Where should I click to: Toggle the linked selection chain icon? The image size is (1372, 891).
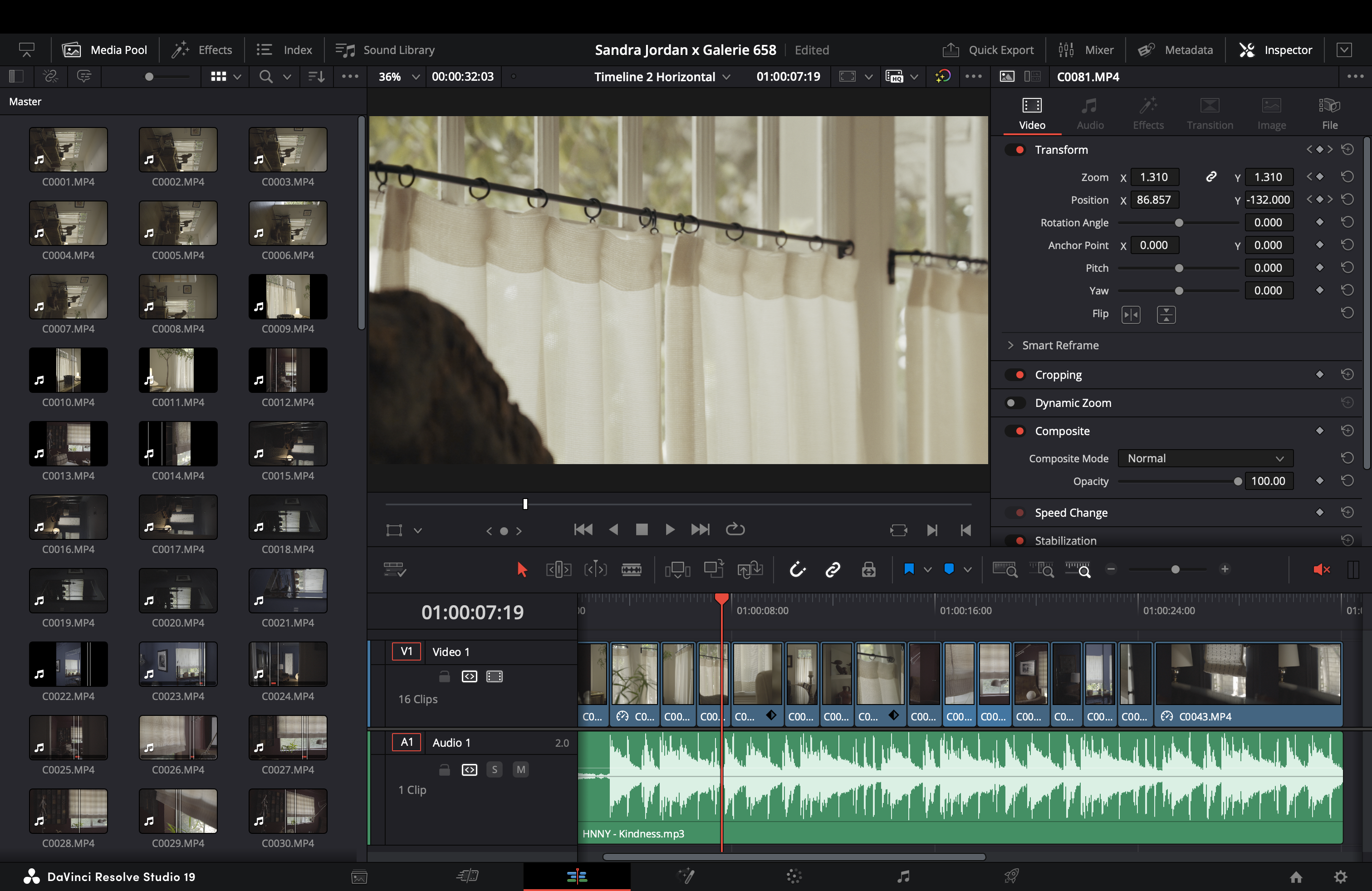[833, 569]
